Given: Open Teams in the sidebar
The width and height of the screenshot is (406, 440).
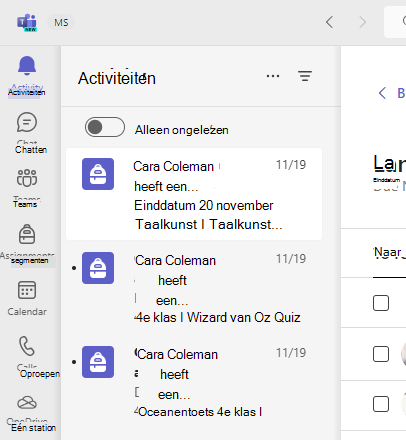Looking at the screenshot, I should (x=27, y=188).
